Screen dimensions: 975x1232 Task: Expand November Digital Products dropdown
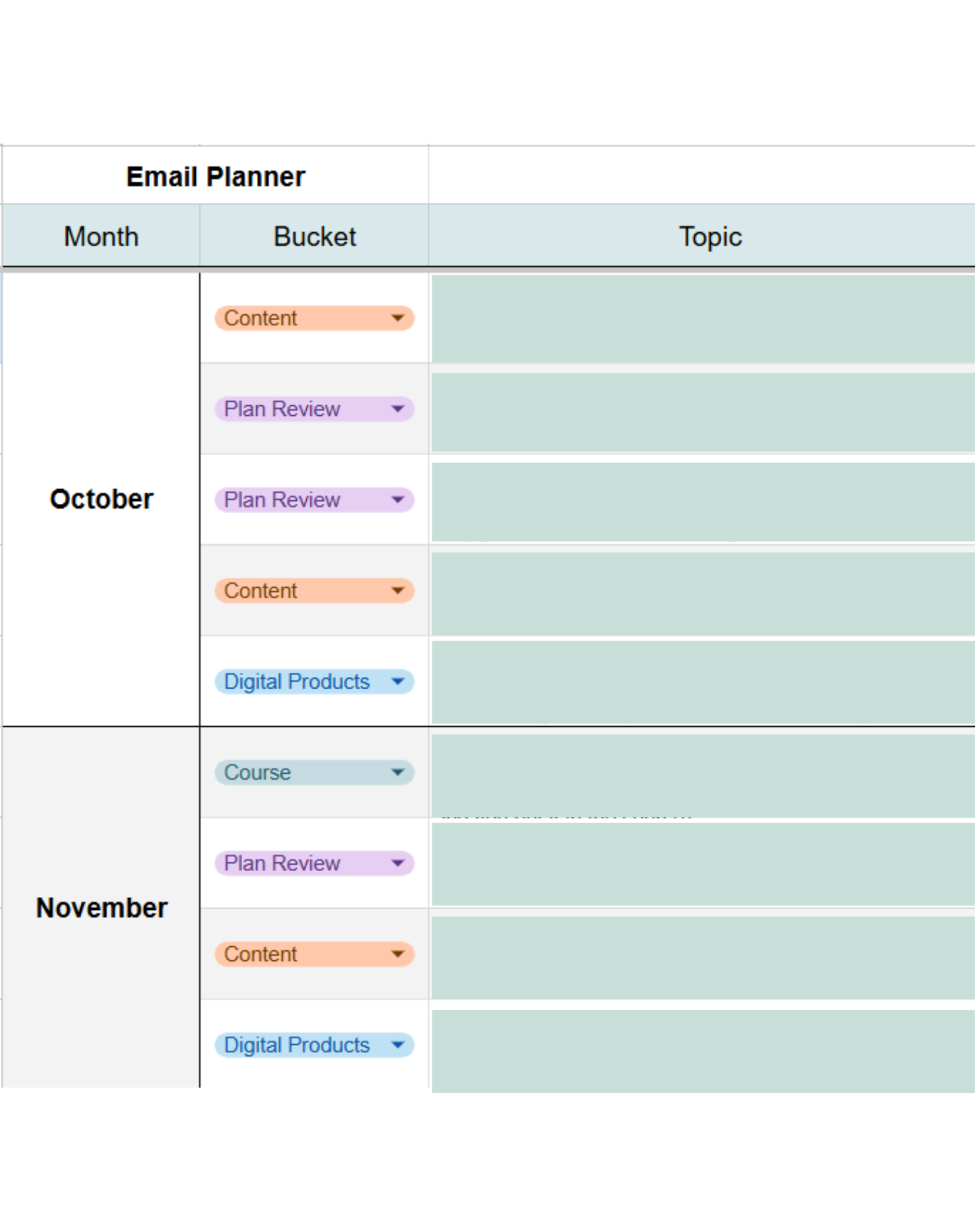398,1045
